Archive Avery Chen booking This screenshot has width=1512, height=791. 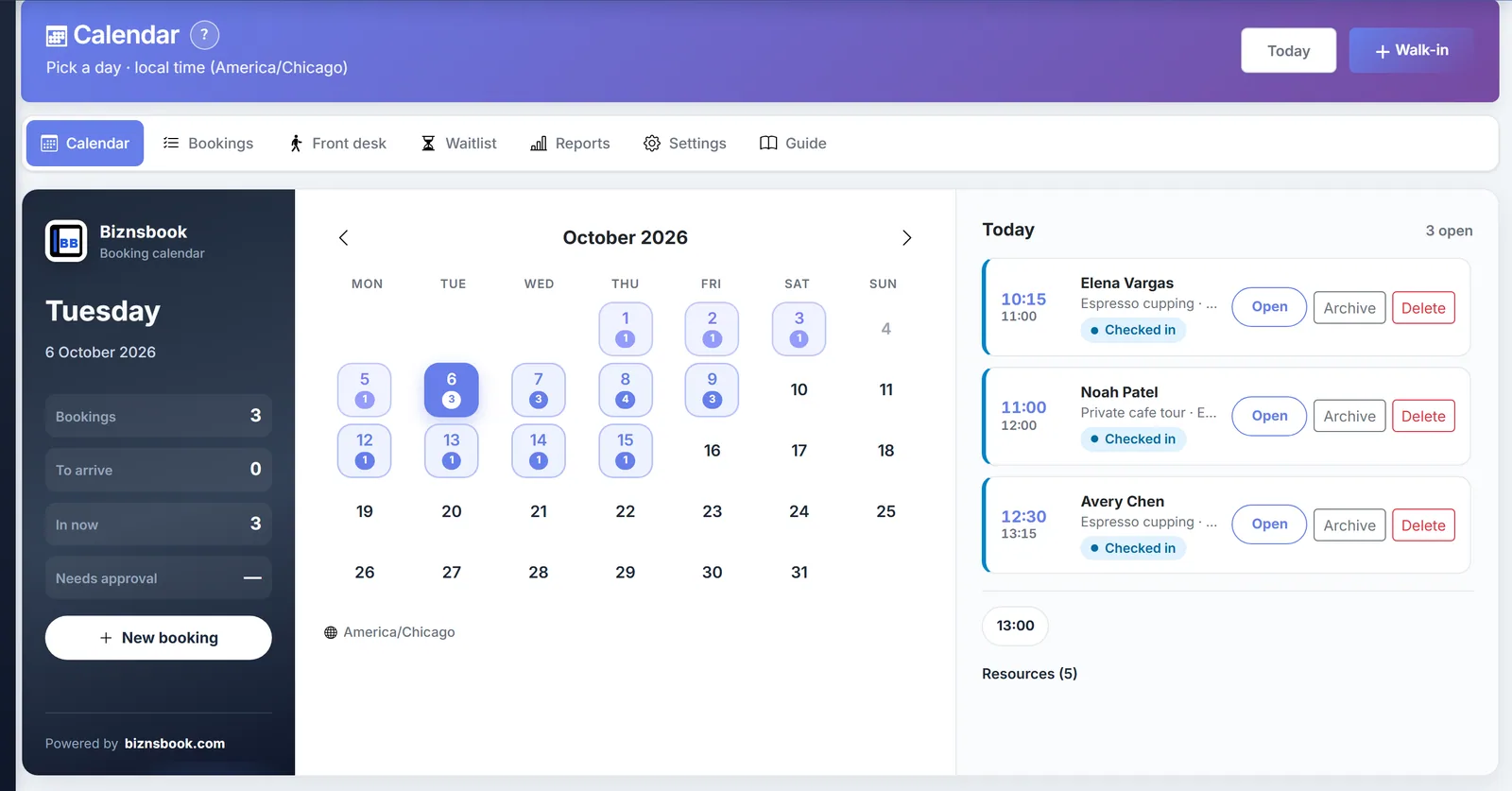(x=1349, y=525)
